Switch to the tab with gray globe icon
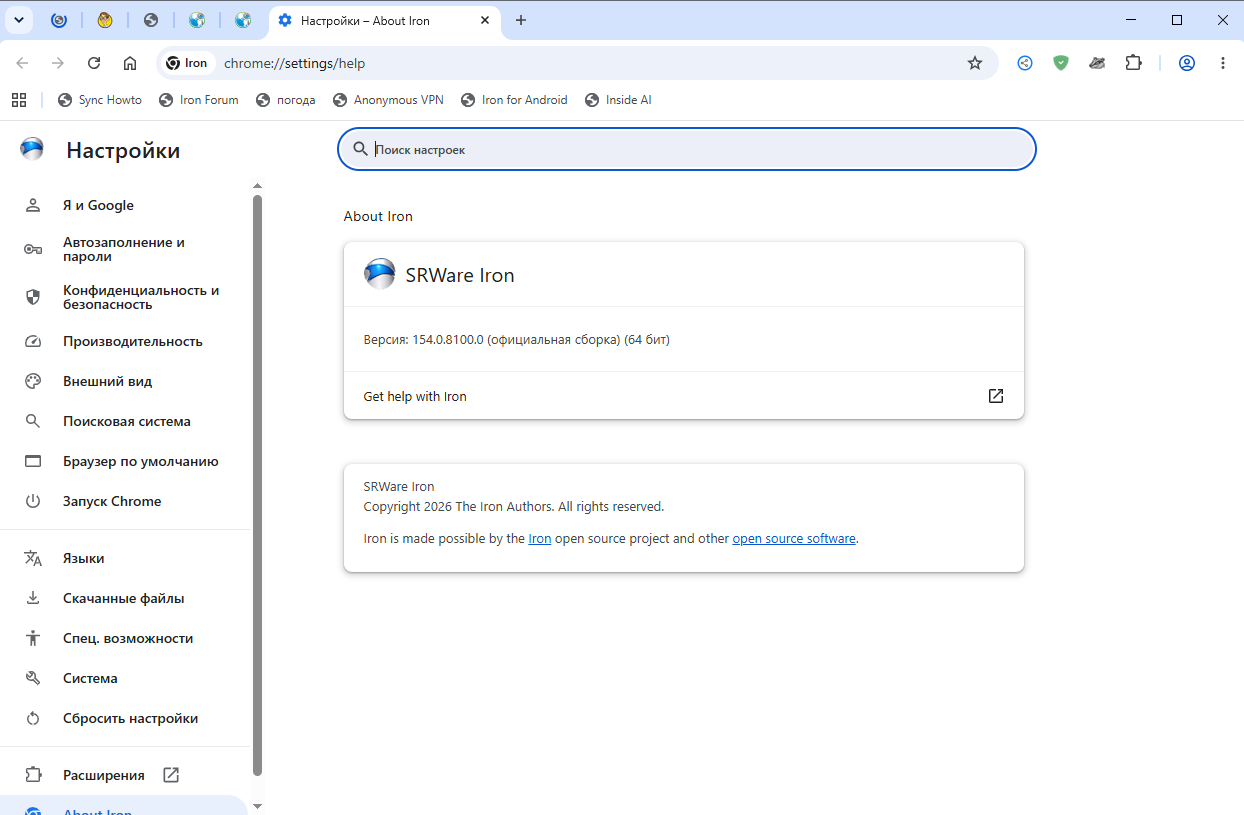Viewport: 1244px width, 815px height. [151, 20]
